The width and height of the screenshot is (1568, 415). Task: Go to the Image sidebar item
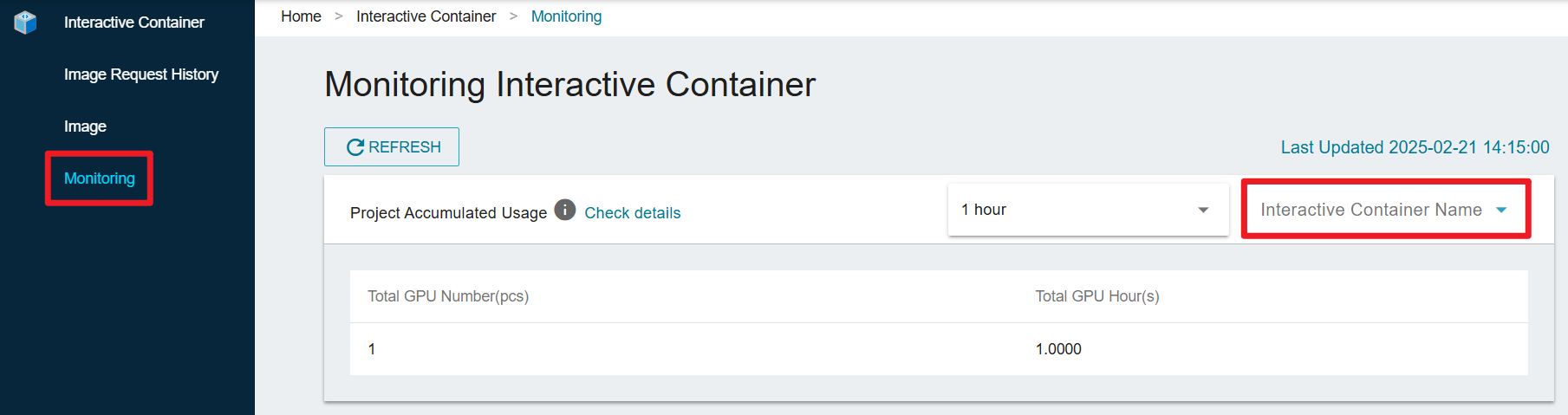click(x=85, y=126)
